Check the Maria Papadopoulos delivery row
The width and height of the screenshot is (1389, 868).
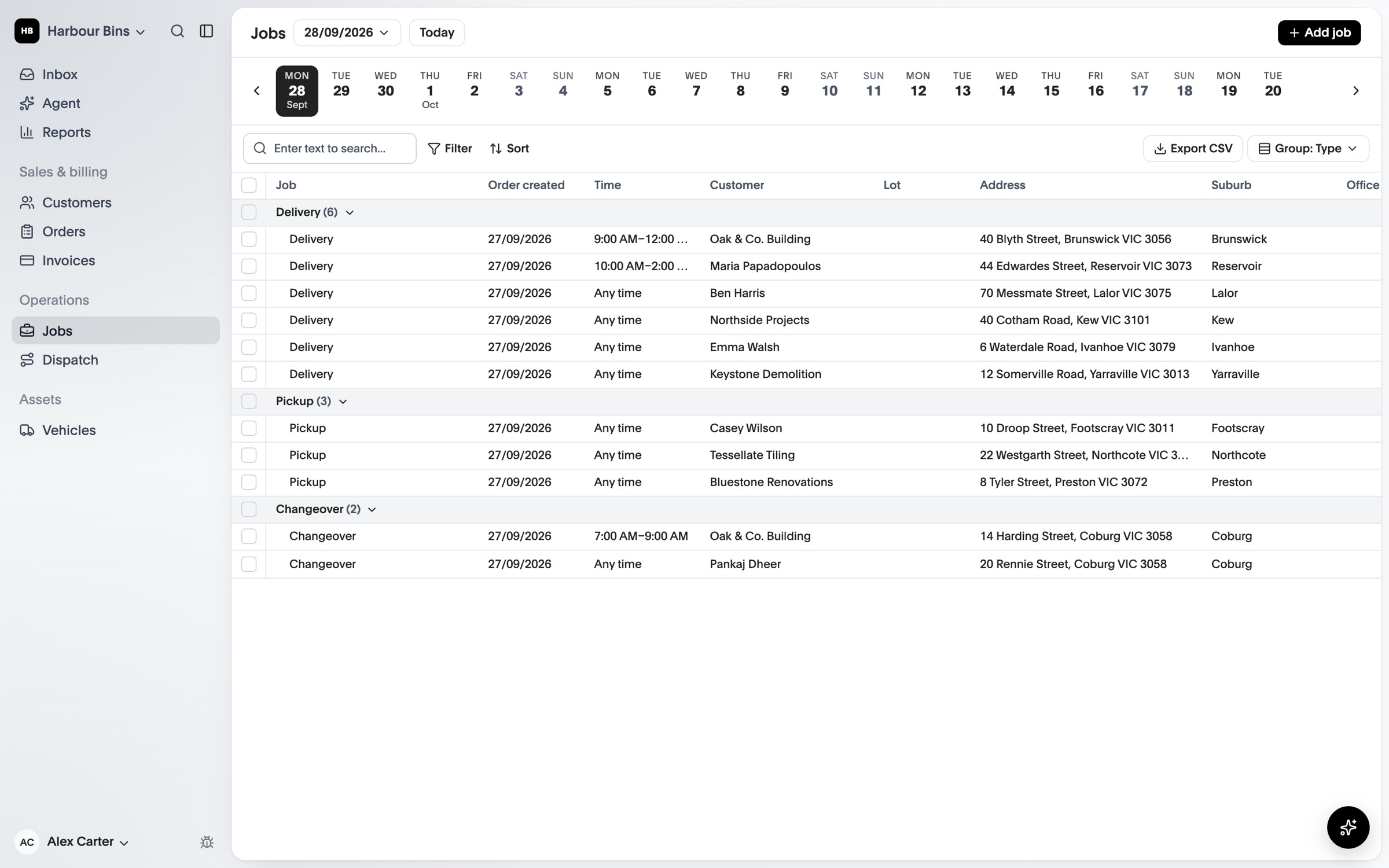pyautogui.click(x=249, y=266)
